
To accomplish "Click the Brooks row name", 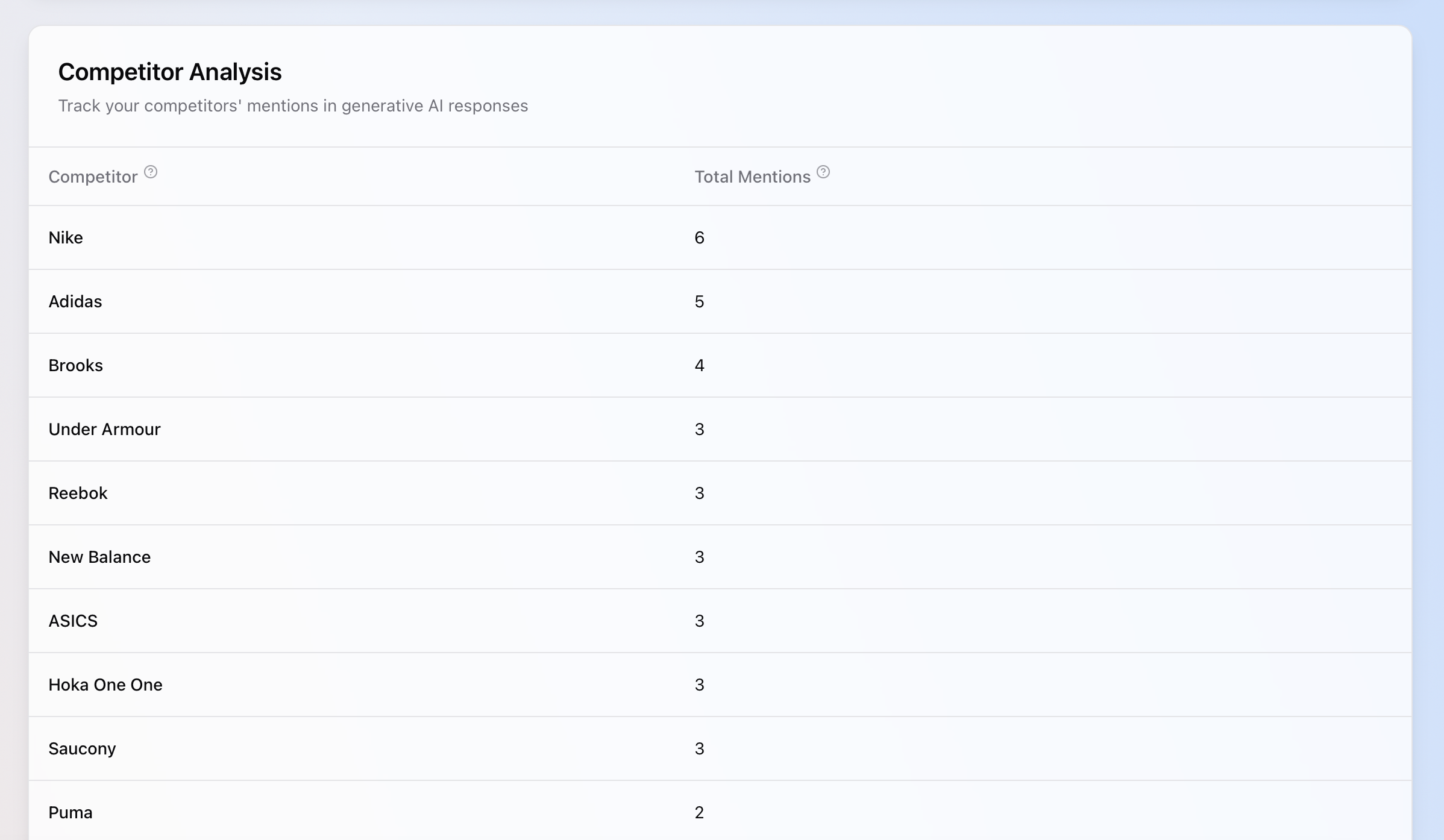I will (76, 366).
